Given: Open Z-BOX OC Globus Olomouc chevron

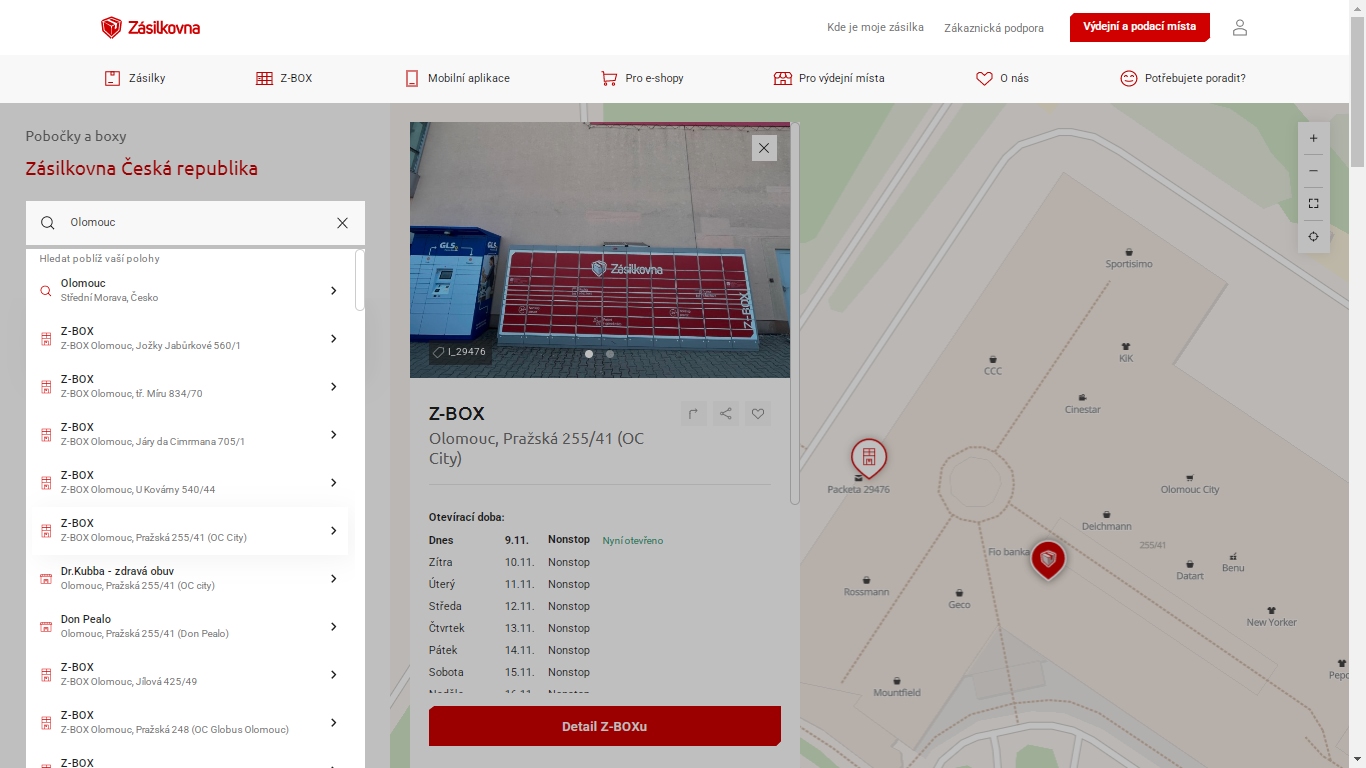Looking at the screenshot, I should [x=334, y=723].
